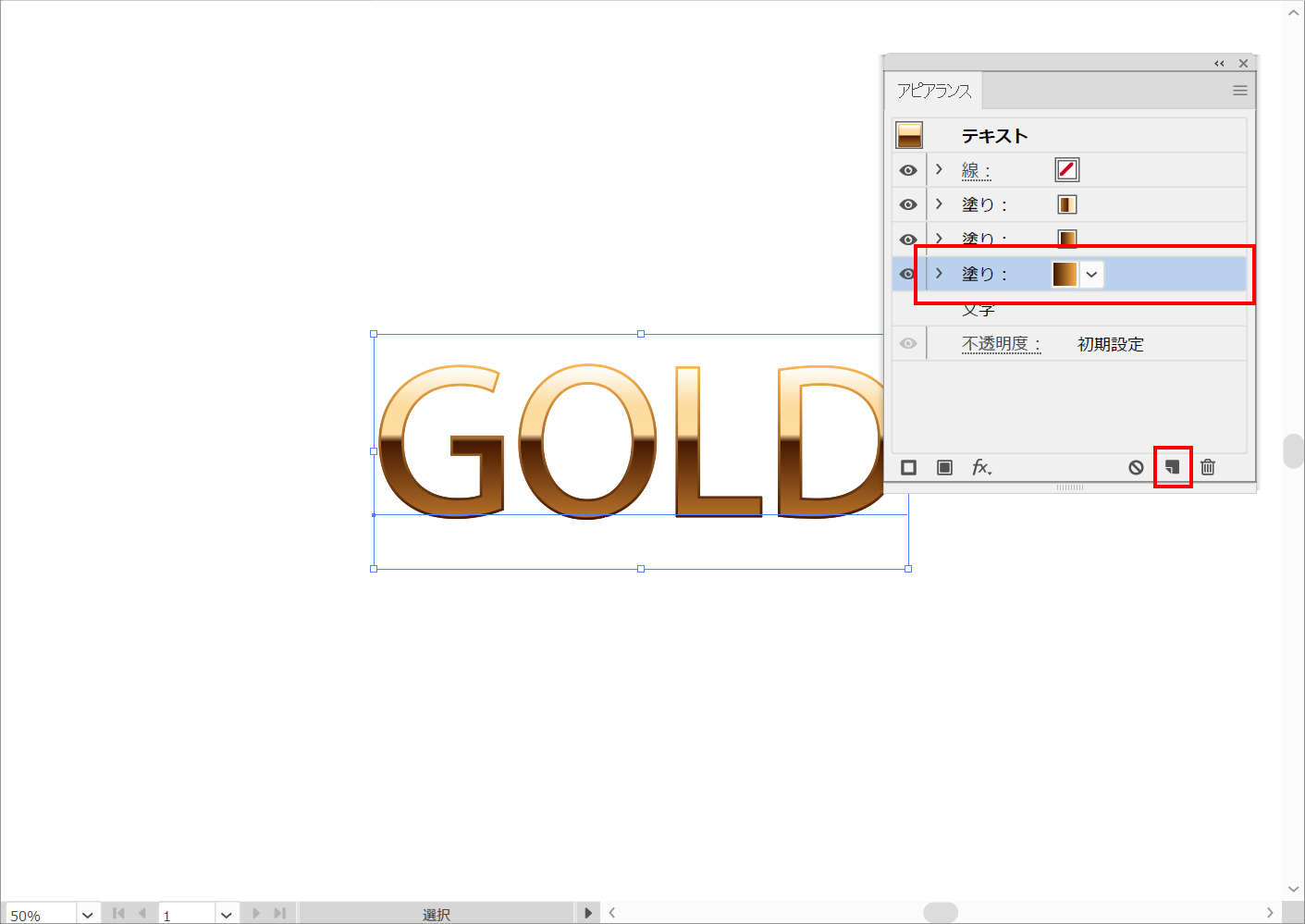Duplicate the selected appearance item
Image resolution: width=1305 pixels, height=924 pixels.
pyautogui.click(x=1172, y=467)
